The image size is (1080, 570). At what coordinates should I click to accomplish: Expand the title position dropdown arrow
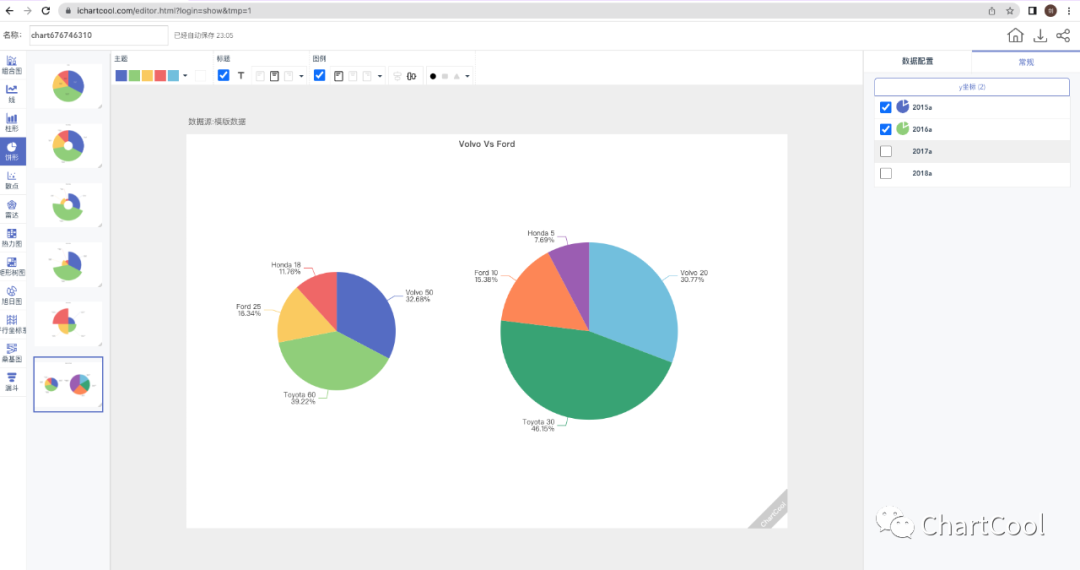click(x=301, y=76)
